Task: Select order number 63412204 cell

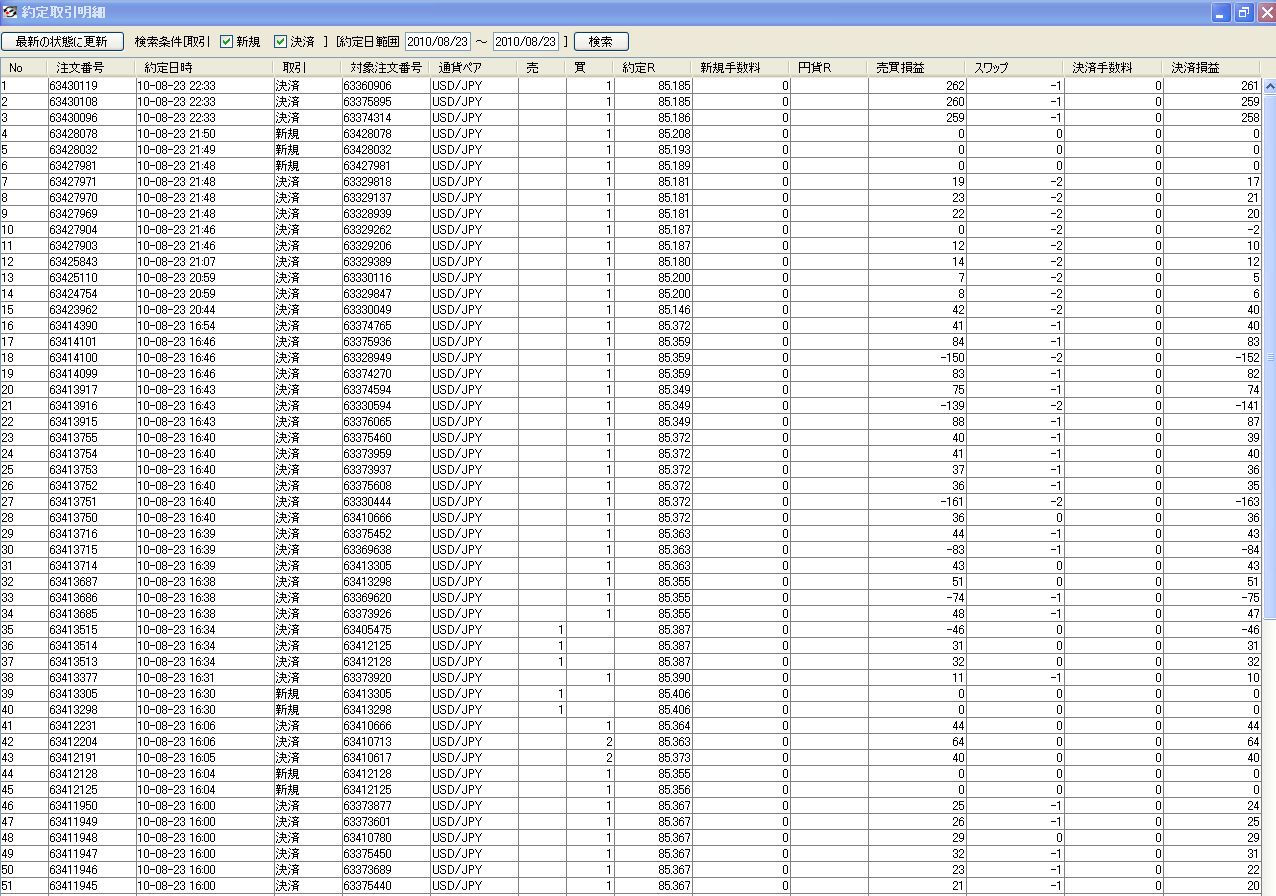Action: click(x=91, y=742)
